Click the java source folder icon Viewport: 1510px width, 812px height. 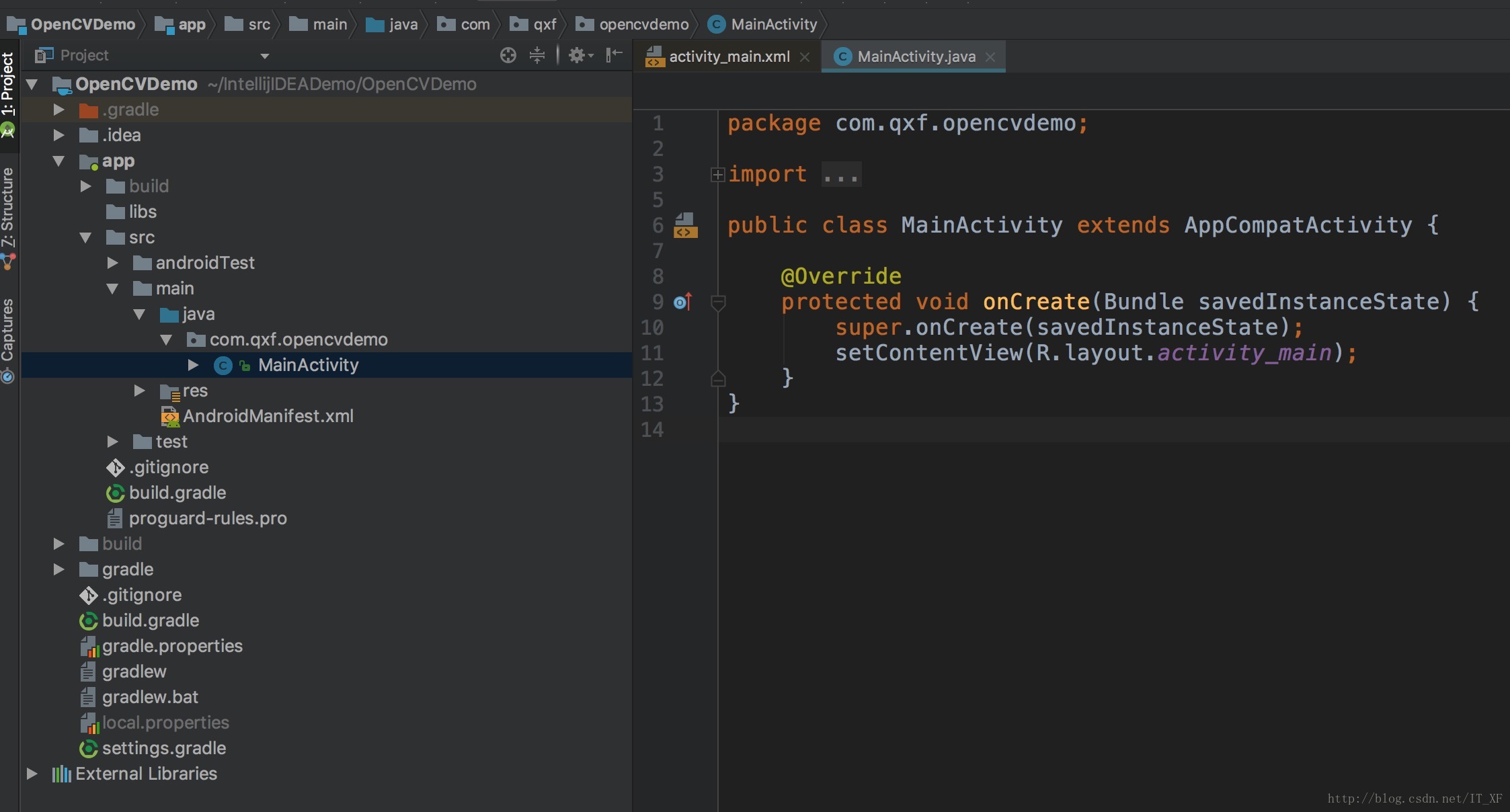coord(169,314)
